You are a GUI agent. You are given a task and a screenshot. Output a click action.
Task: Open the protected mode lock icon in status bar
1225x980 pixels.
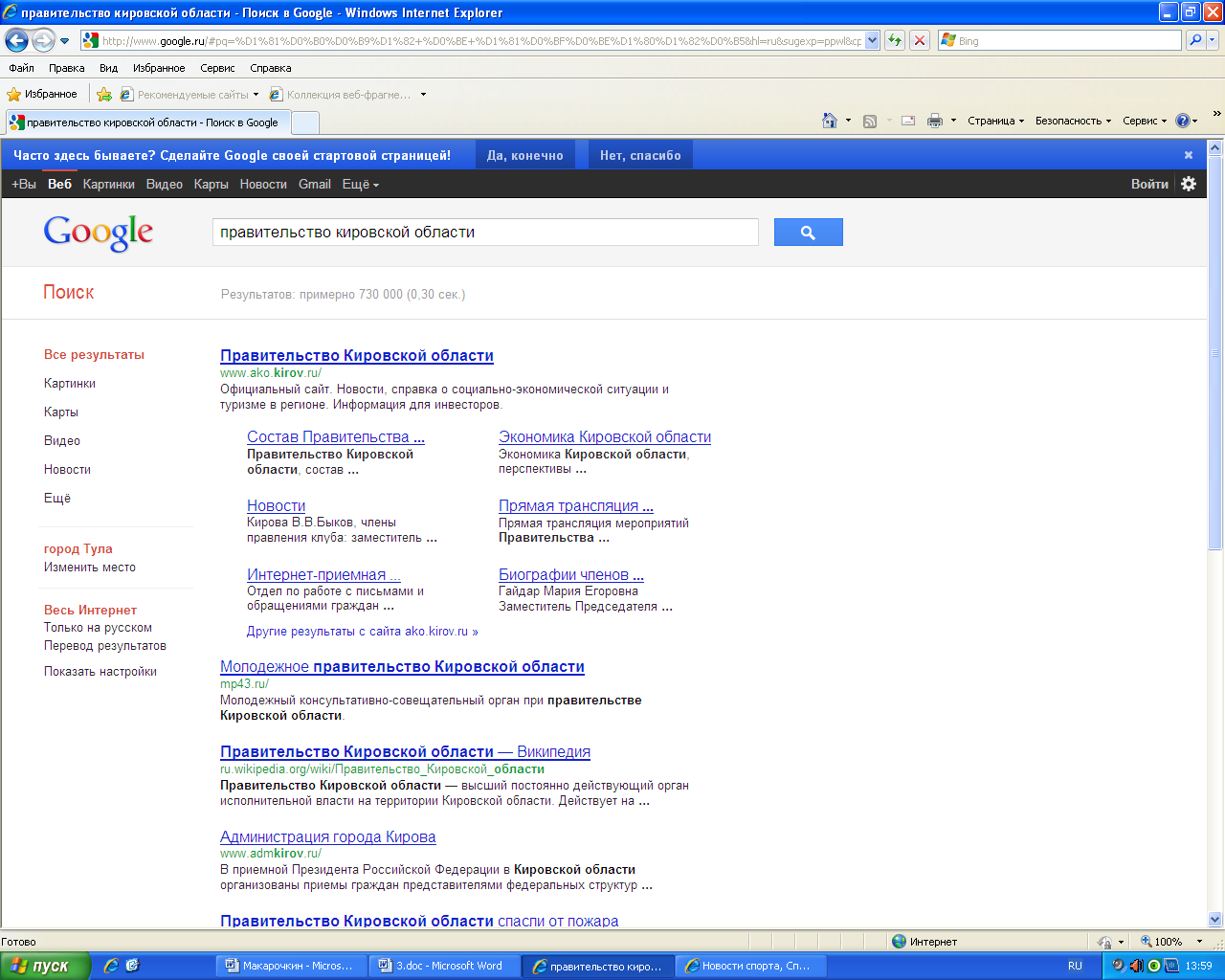(x=1105, y=942)
